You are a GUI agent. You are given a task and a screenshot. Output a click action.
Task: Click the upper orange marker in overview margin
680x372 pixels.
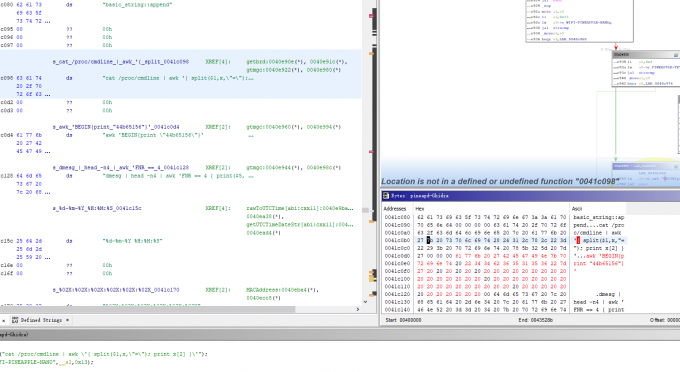pyautogui.click(x=371, y=54)
